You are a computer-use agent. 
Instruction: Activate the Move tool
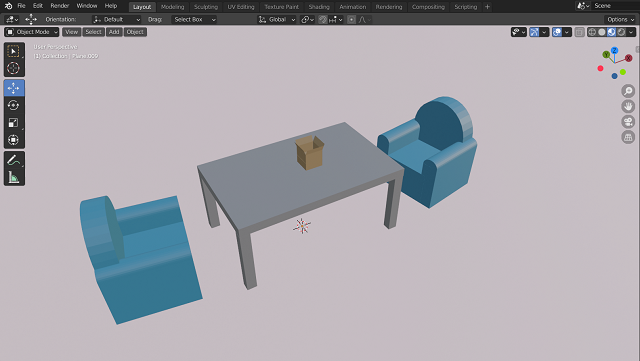tap(14, 88)
